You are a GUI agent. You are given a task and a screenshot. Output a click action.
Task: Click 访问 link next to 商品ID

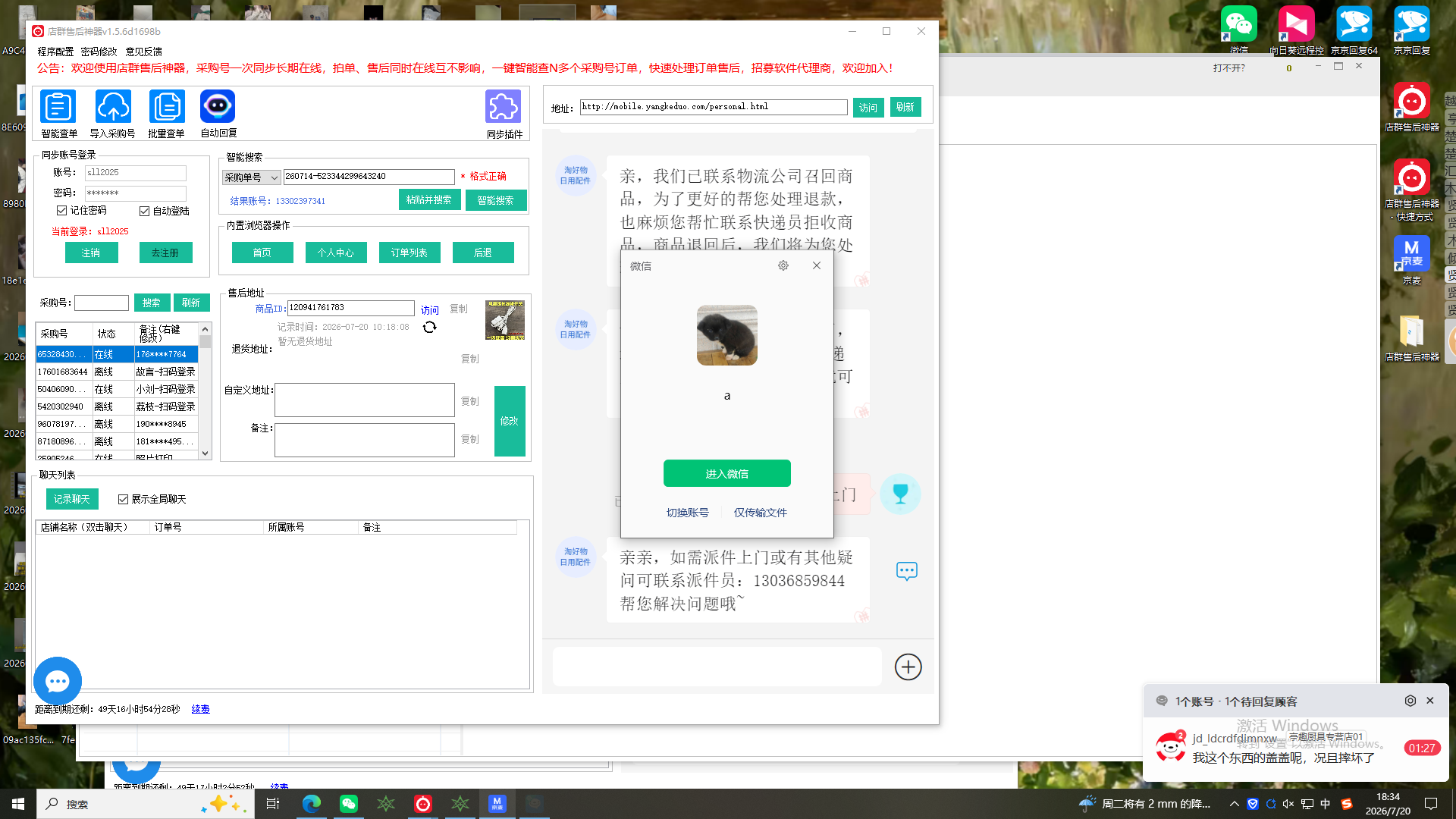click(x=430, y=309)
